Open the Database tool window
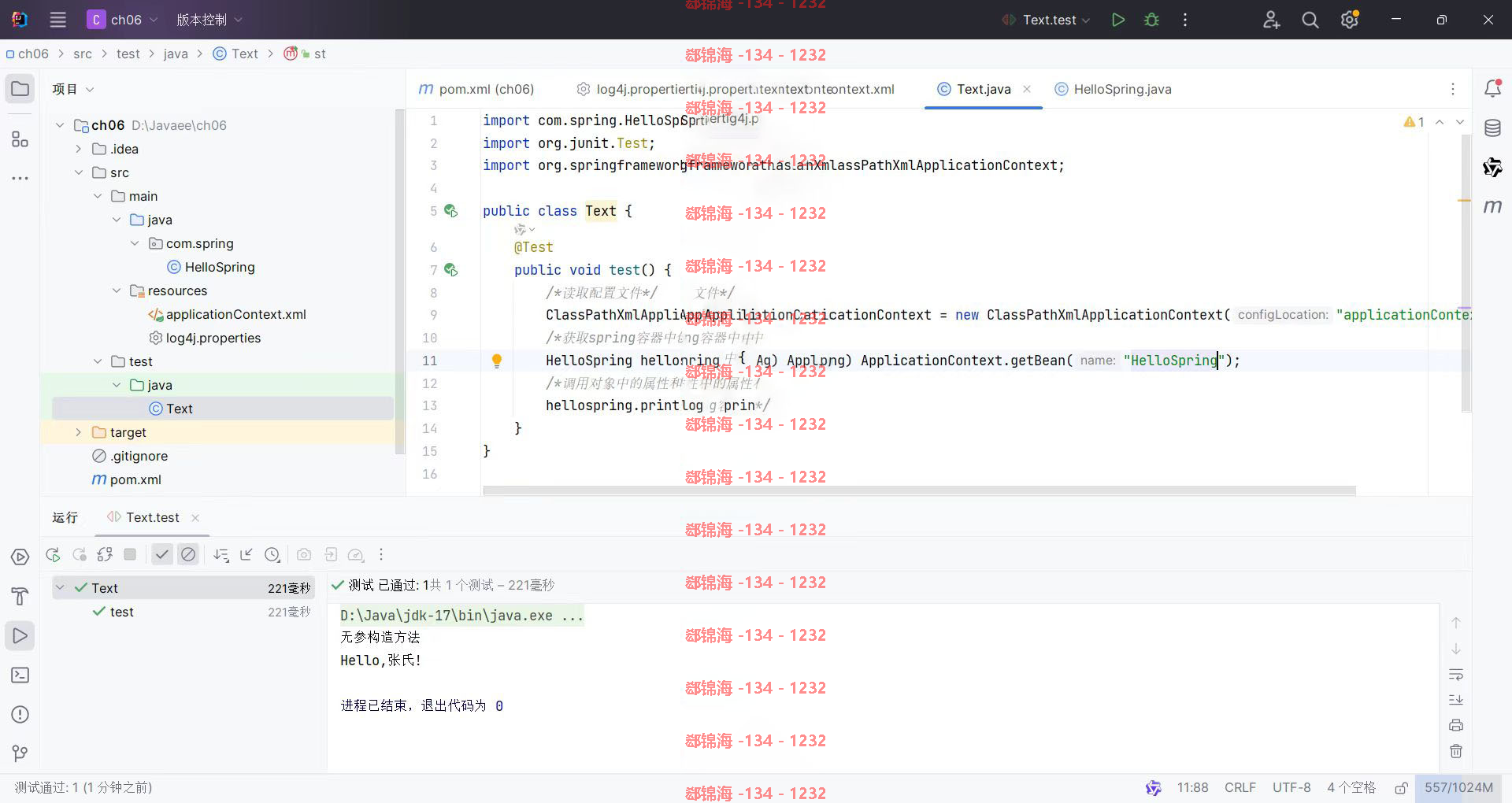Viewport: 1512px width, 803px height. pyautogui.click(x=1492, y=128)
